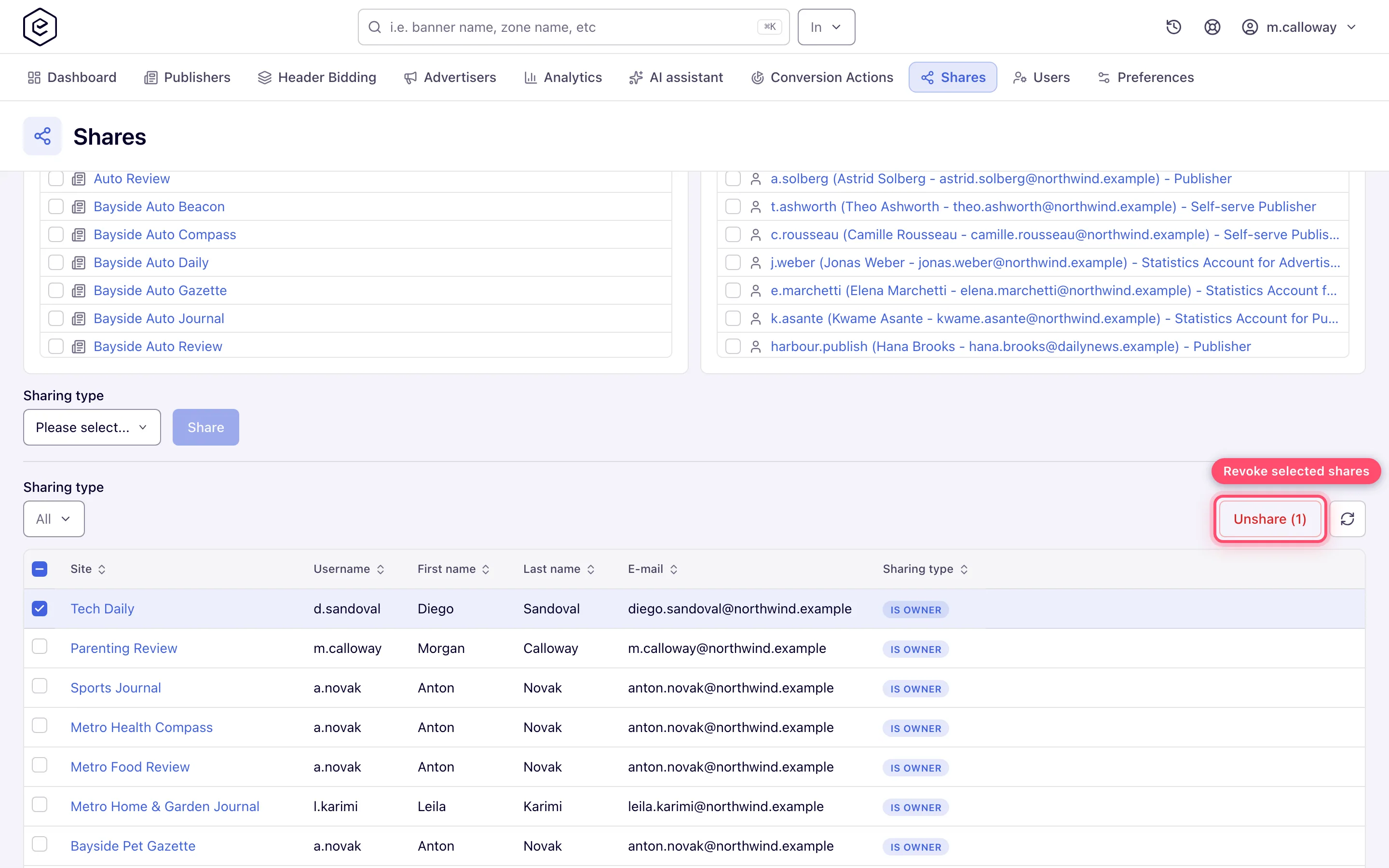Image resolution: width=1389 pixels, height=868 pixels.
Task: Open the 'In' search scope dropdown
Action: [826, 27]
